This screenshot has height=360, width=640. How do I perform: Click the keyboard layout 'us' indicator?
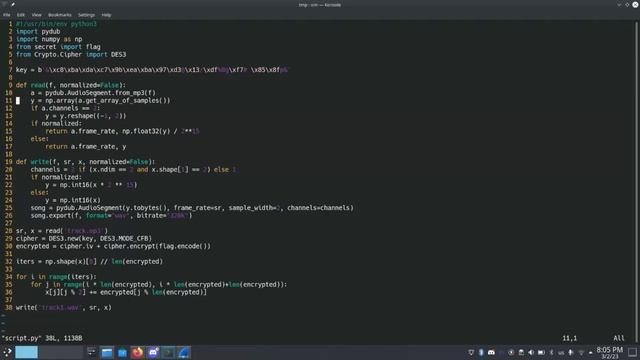click(561, 352)
